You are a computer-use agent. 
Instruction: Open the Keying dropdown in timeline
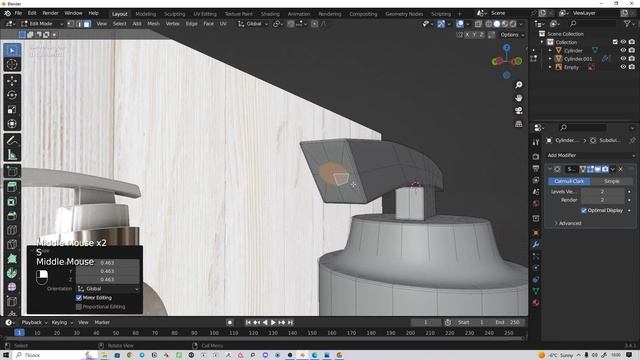point(62,322)
